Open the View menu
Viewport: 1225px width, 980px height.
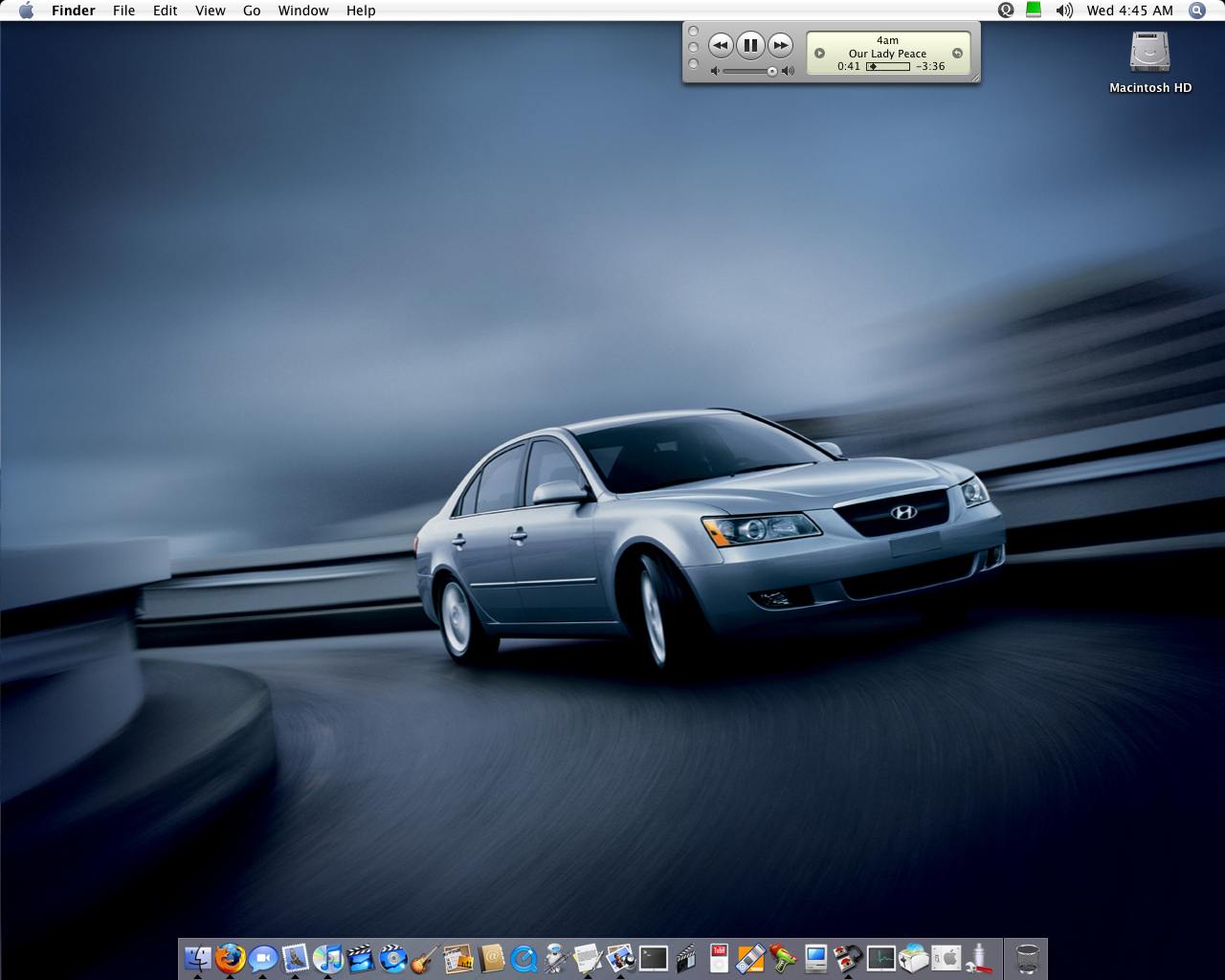[x=211, y=11]
